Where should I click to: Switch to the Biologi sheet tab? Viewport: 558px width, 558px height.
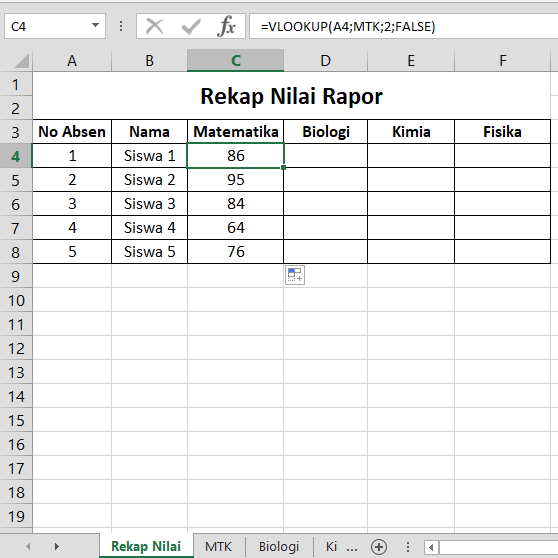pyautogui.click(x=279, y=547)
